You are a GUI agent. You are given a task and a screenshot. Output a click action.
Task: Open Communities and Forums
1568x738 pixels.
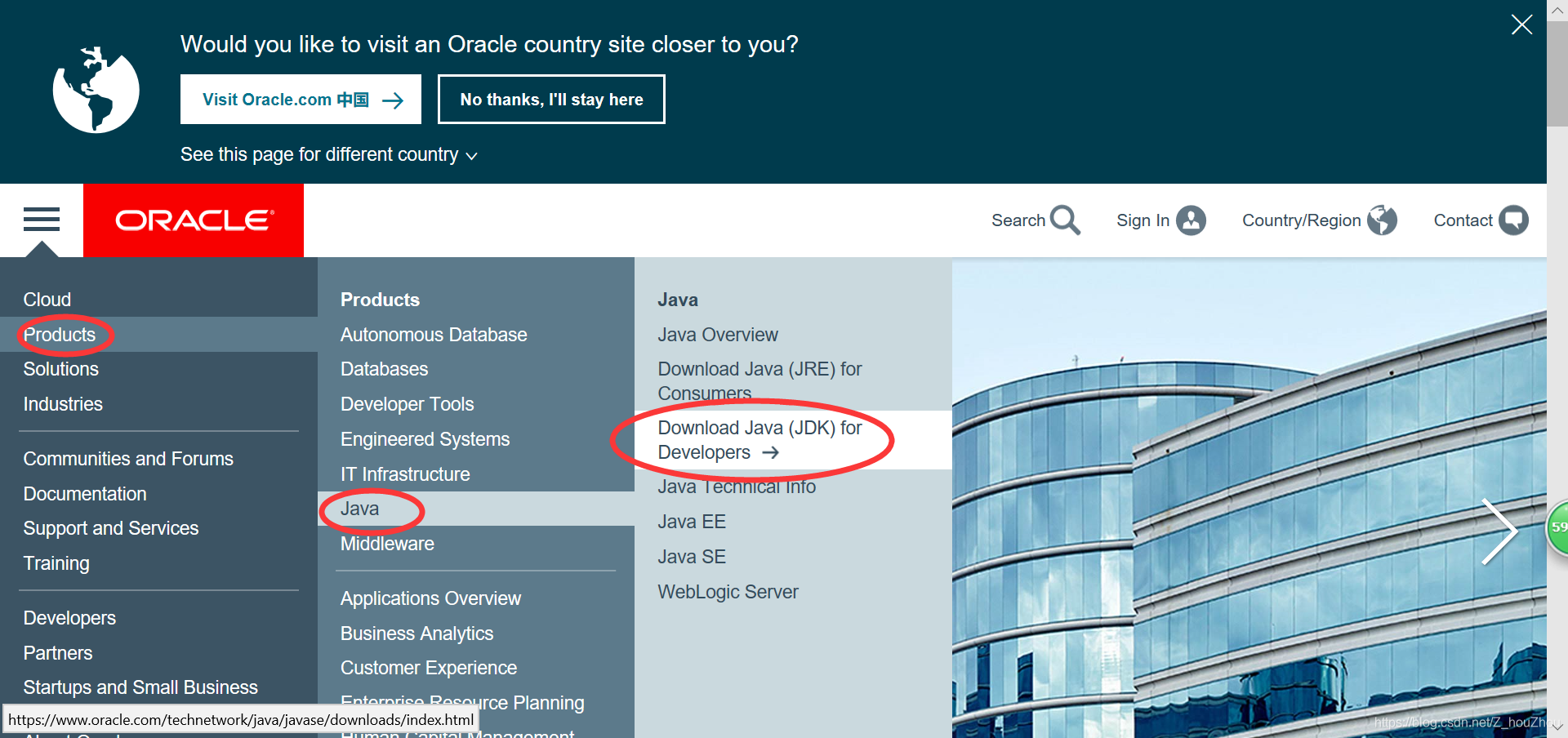(x=128, y=459)
